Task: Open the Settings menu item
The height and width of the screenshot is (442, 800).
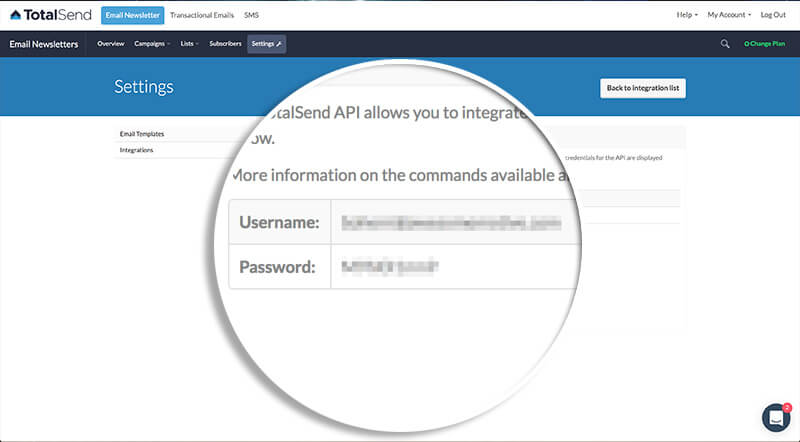Action: pyautogui.click(x=266, y=44)
